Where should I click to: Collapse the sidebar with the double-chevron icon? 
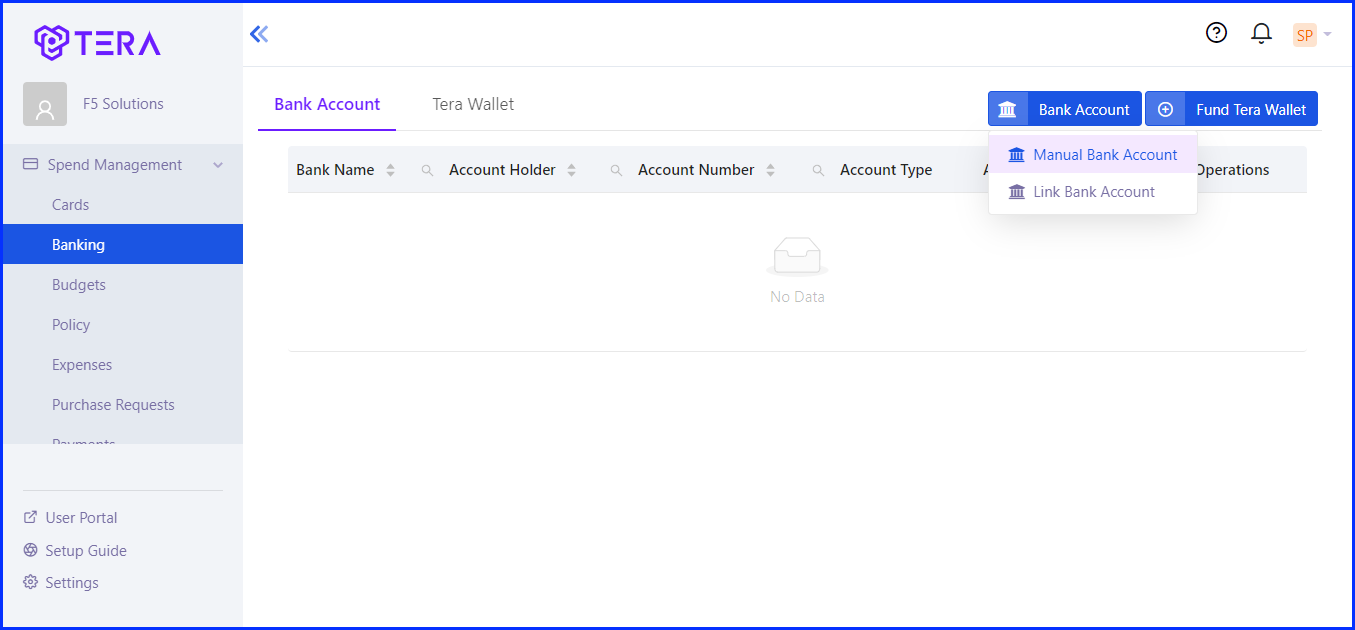tap(259, 35)
